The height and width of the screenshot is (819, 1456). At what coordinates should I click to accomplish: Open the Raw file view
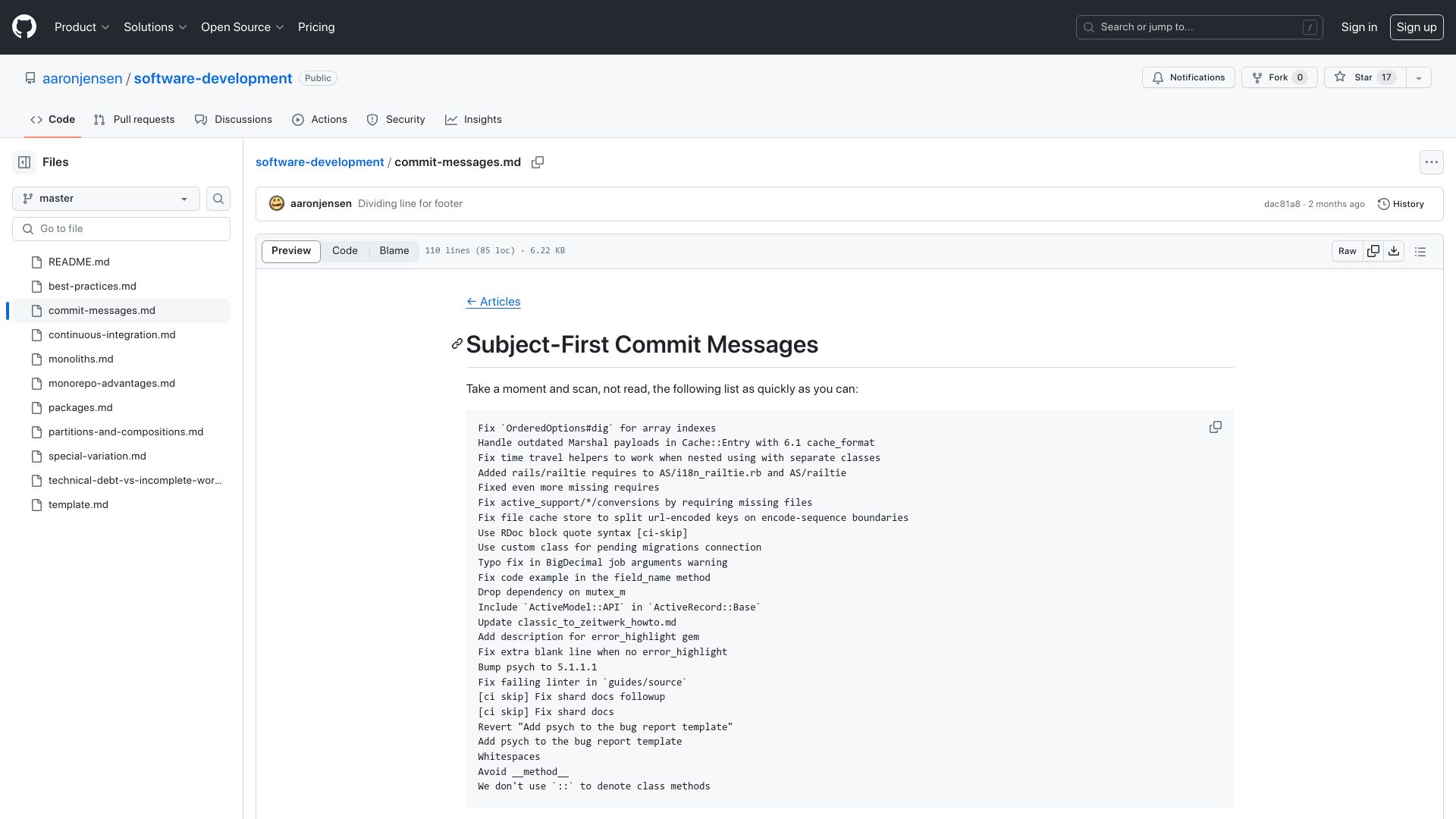(1348, 251)
